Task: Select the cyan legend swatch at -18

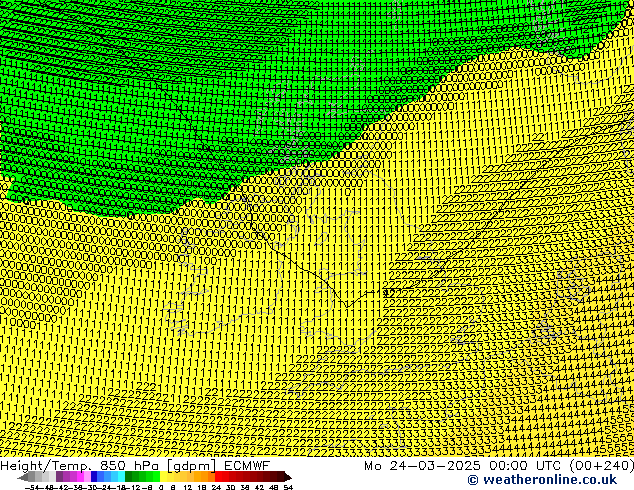Action: pos(121,476)
